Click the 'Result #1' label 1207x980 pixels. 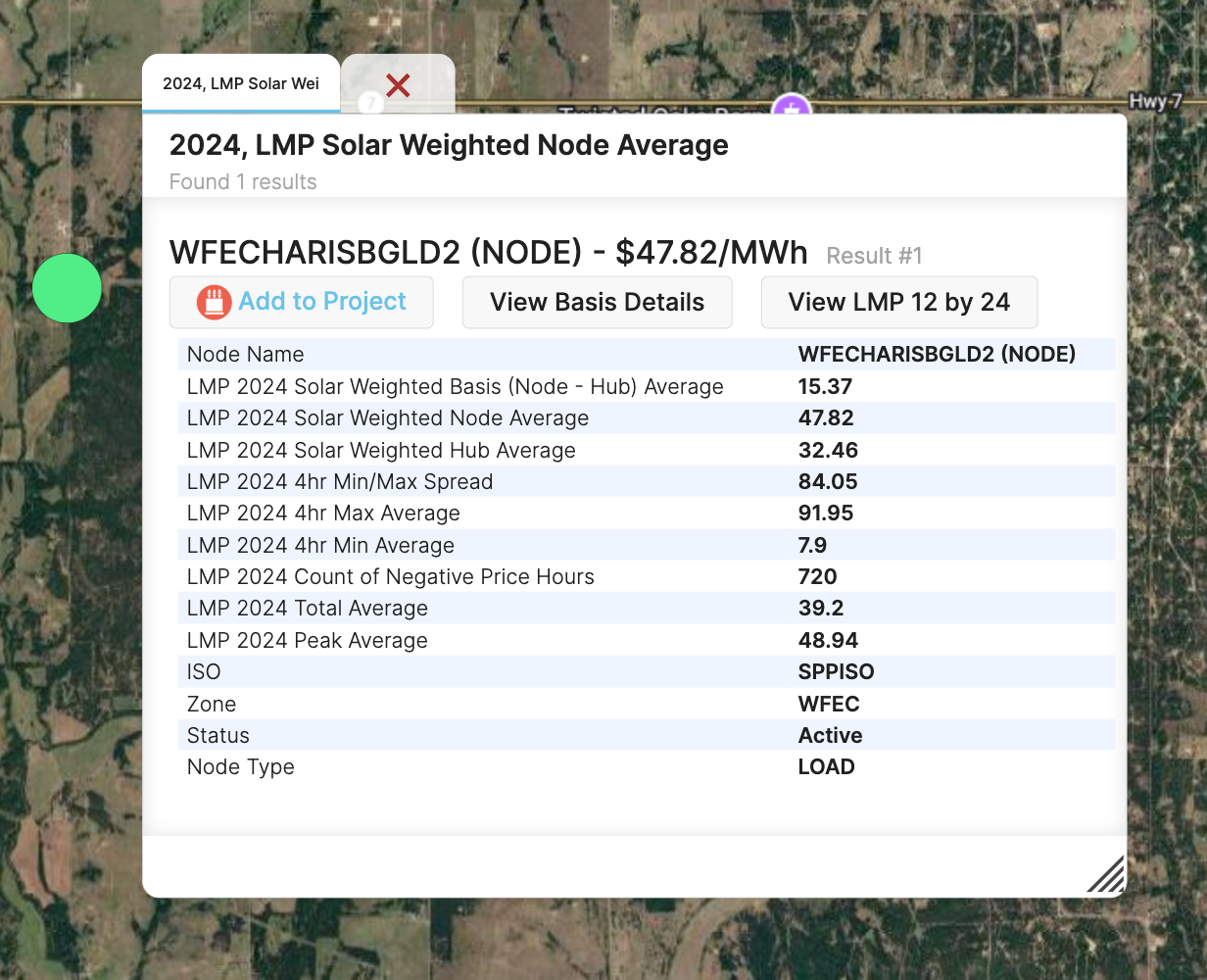pyautogui.click(x=874, y=256)
